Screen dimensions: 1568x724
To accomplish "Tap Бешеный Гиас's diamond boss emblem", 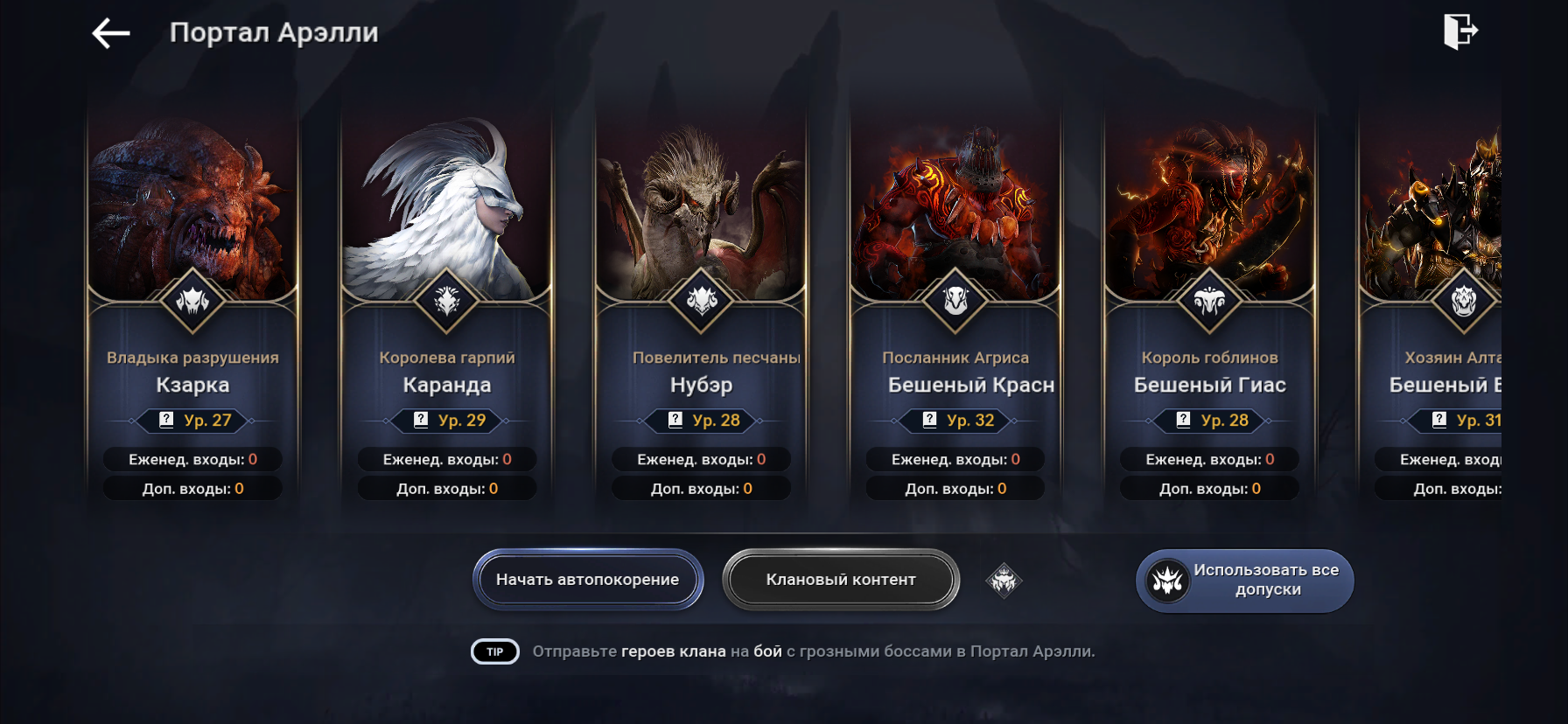I will coord(1209,301).
